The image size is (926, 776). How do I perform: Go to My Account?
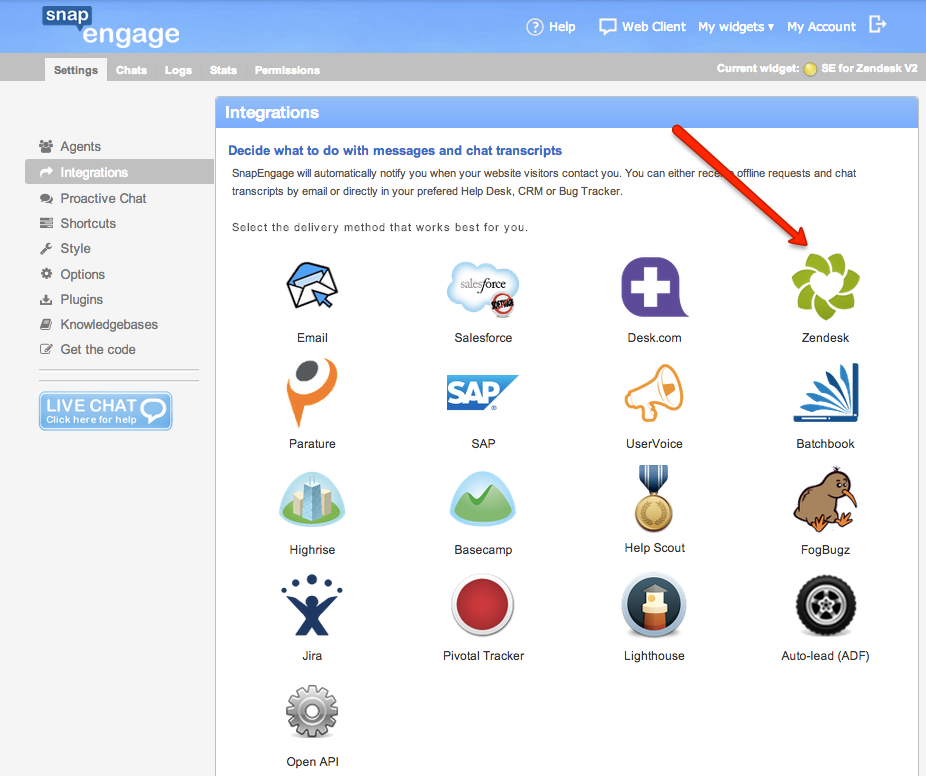pos(821,27)
